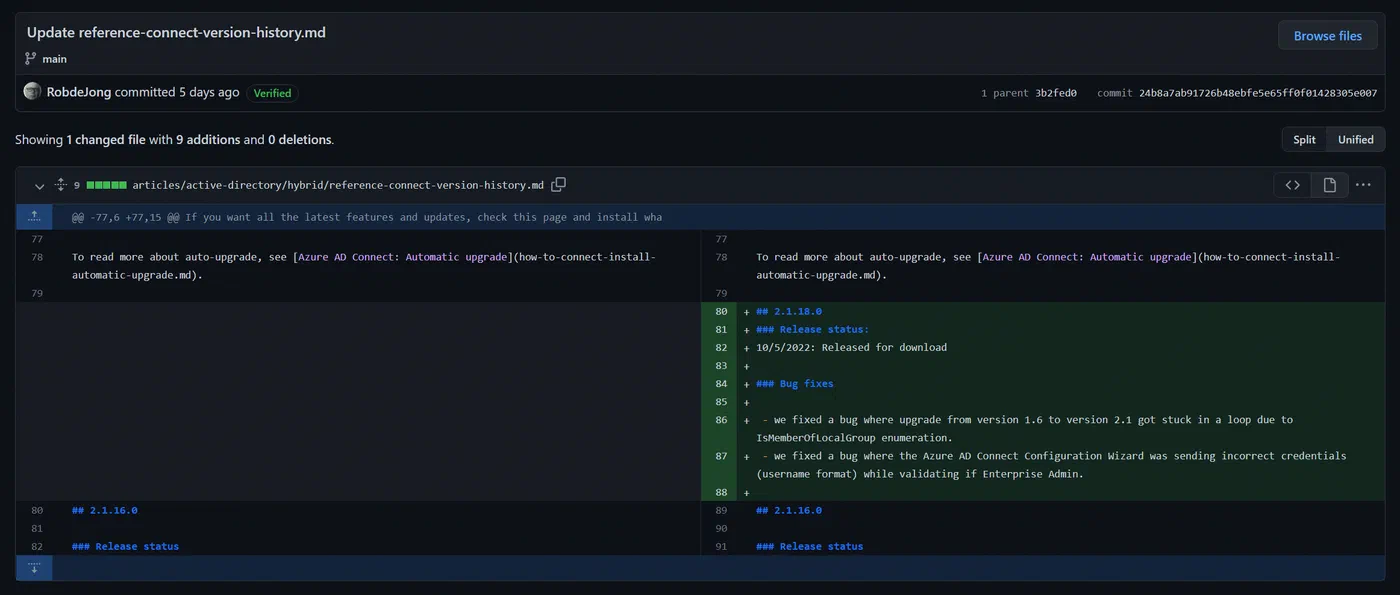Click the '### Bug fixes' added line

tap(795, 384)
